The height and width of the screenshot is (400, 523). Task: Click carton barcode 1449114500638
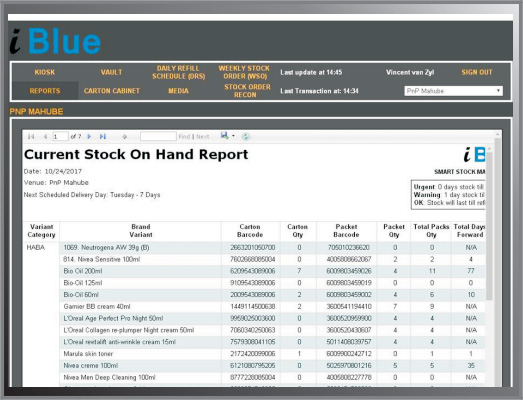pos(252,307)
